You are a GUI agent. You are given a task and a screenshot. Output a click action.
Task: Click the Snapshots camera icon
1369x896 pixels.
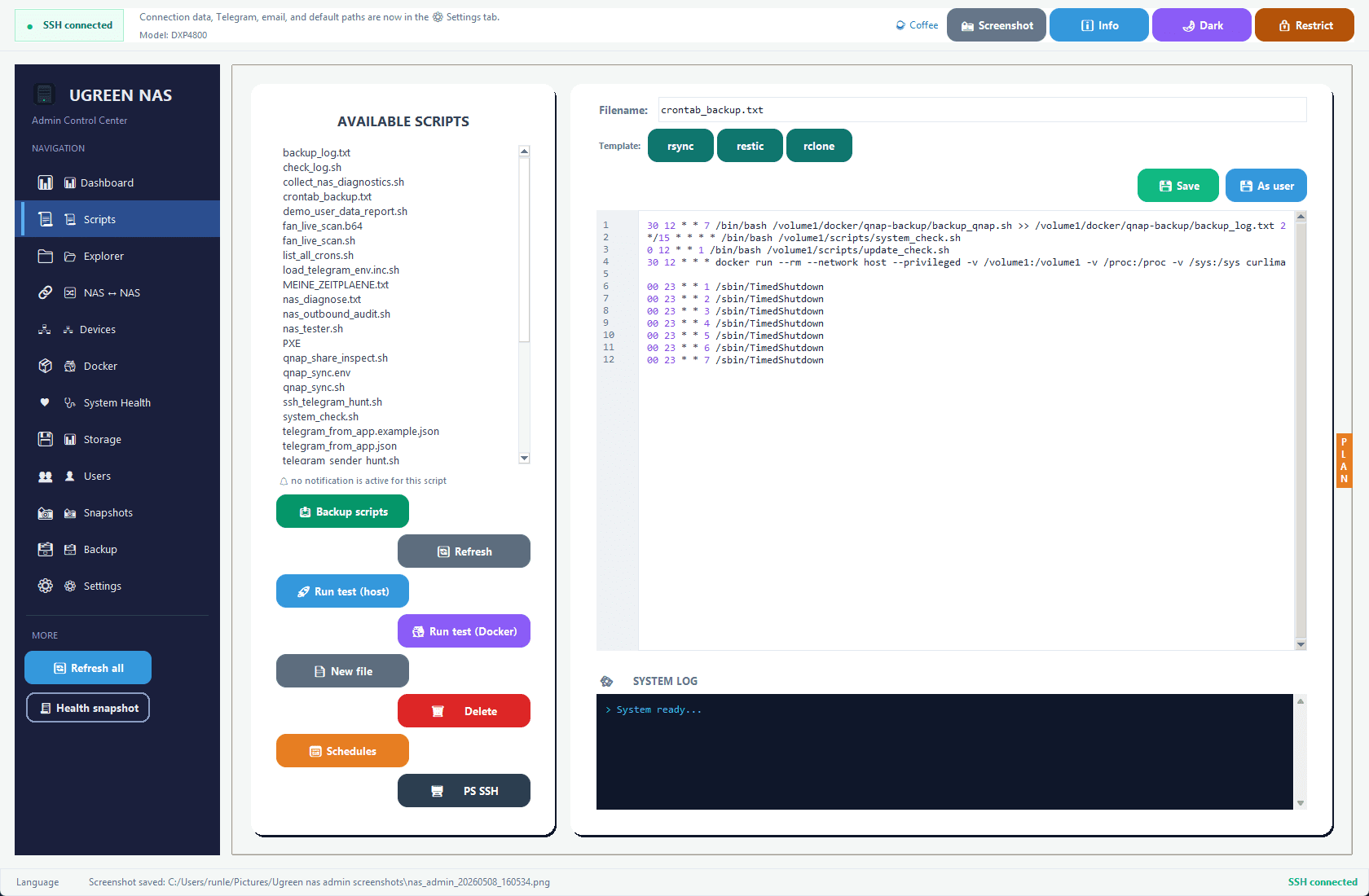pos(46,512)
